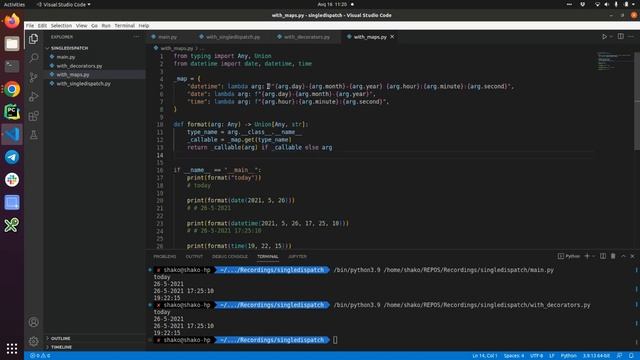Split the terminal panel
Image resolution: width=640 pixels, height=360 pixels.
pos(603,256)
